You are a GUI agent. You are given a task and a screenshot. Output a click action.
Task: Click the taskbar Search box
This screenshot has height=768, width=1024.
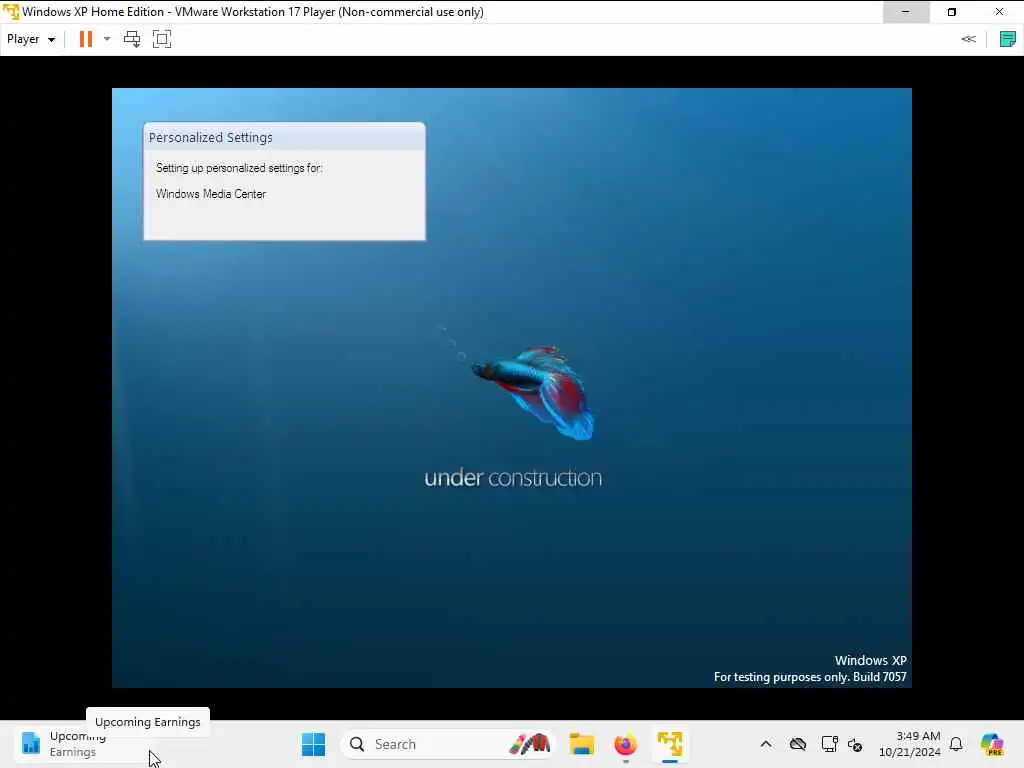point(448,744)
